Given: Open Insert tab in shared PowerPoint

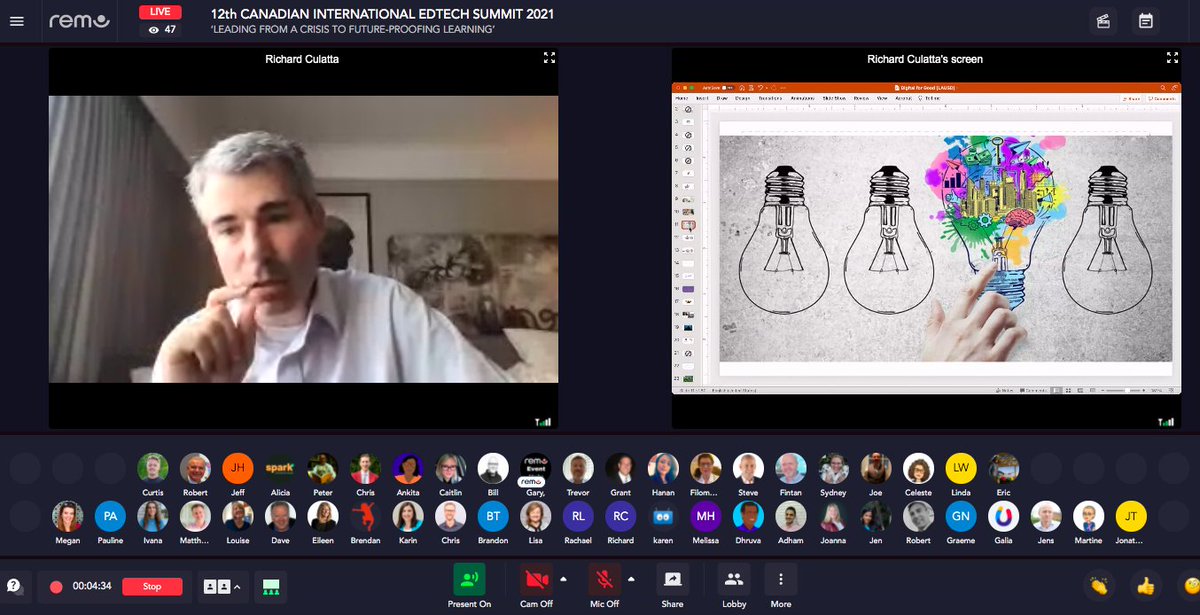Looking at the screenshot, I should tap(702, 98).
